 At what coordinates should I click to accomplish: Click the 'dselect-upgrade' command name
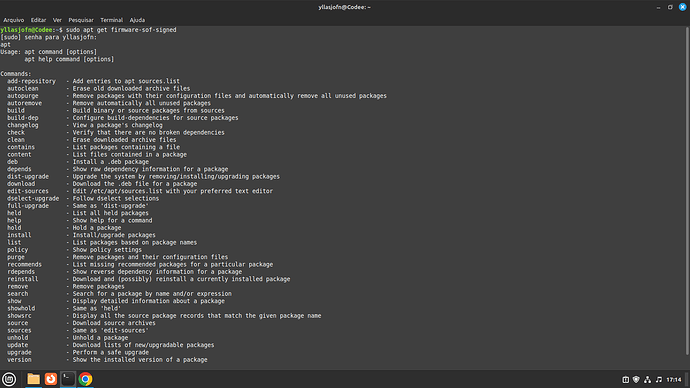33,198
